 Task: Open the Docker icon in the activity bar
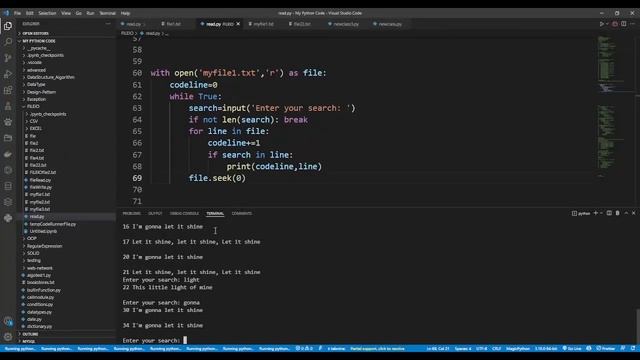(x=8, y=154)
